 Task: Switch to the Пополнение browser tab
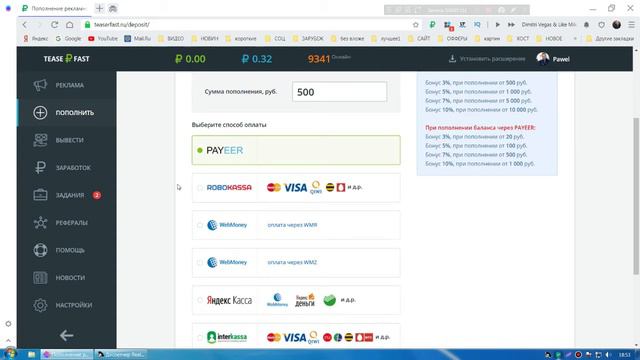pos(55,8)
